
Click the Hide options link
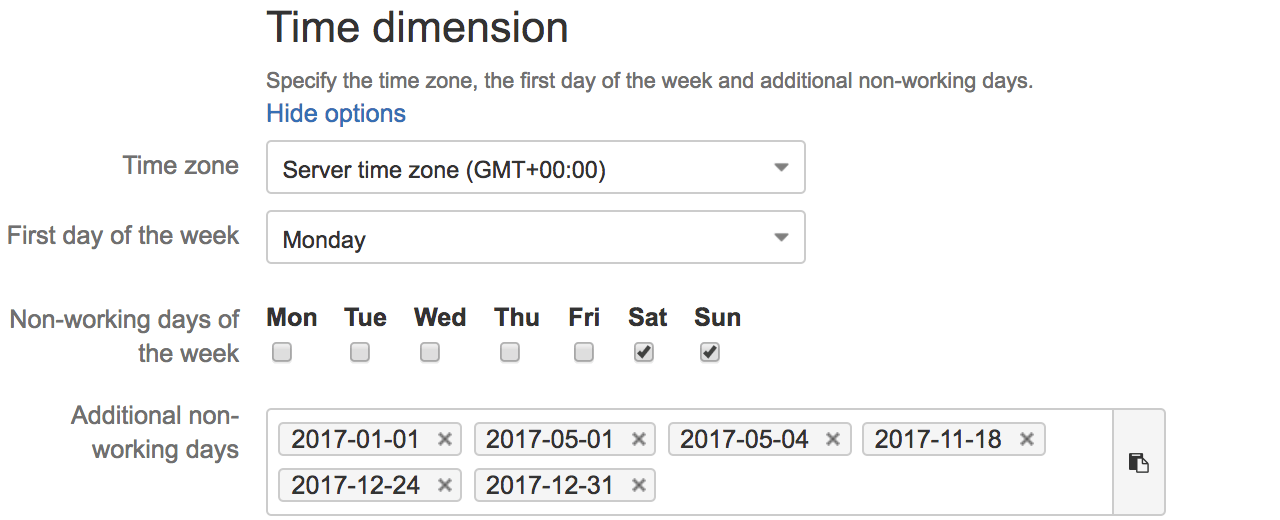[336, 113]
